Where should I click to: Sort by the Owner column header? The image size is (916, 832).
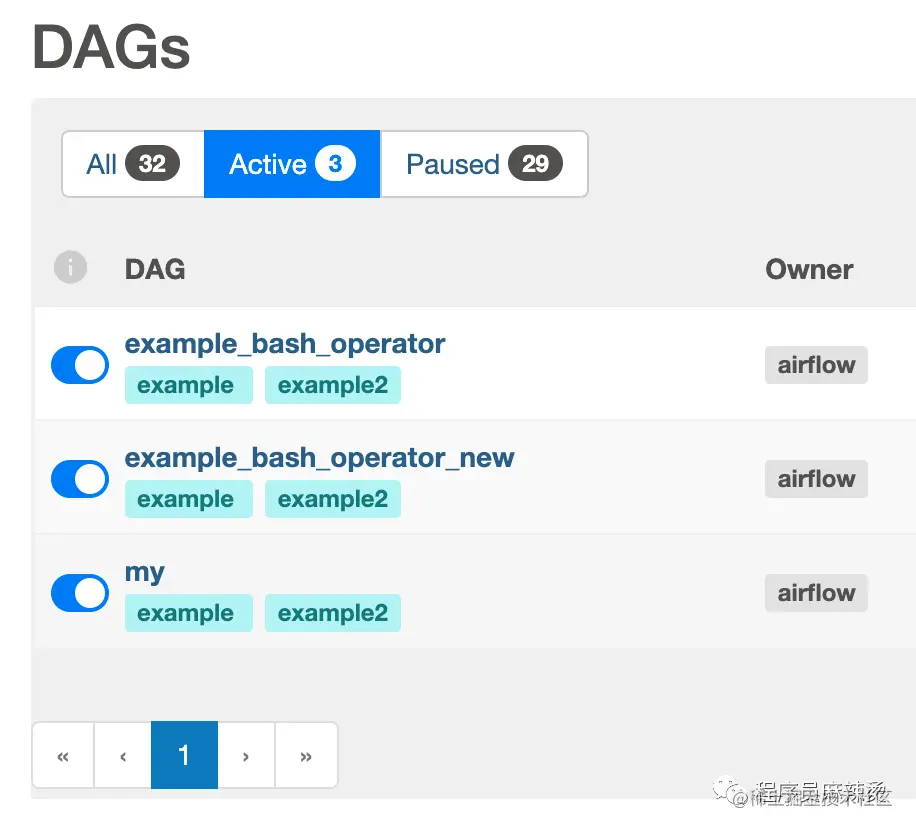(x=809, y=269)
